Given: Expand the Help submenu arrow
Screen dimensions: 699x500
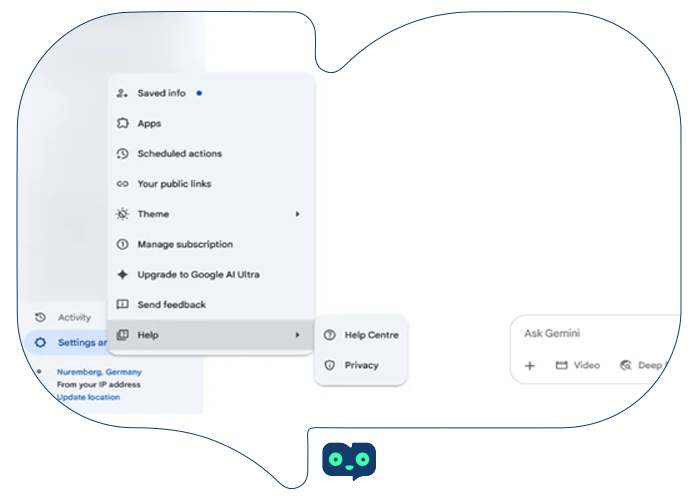Looking at the screenshot, I should 297,335.
